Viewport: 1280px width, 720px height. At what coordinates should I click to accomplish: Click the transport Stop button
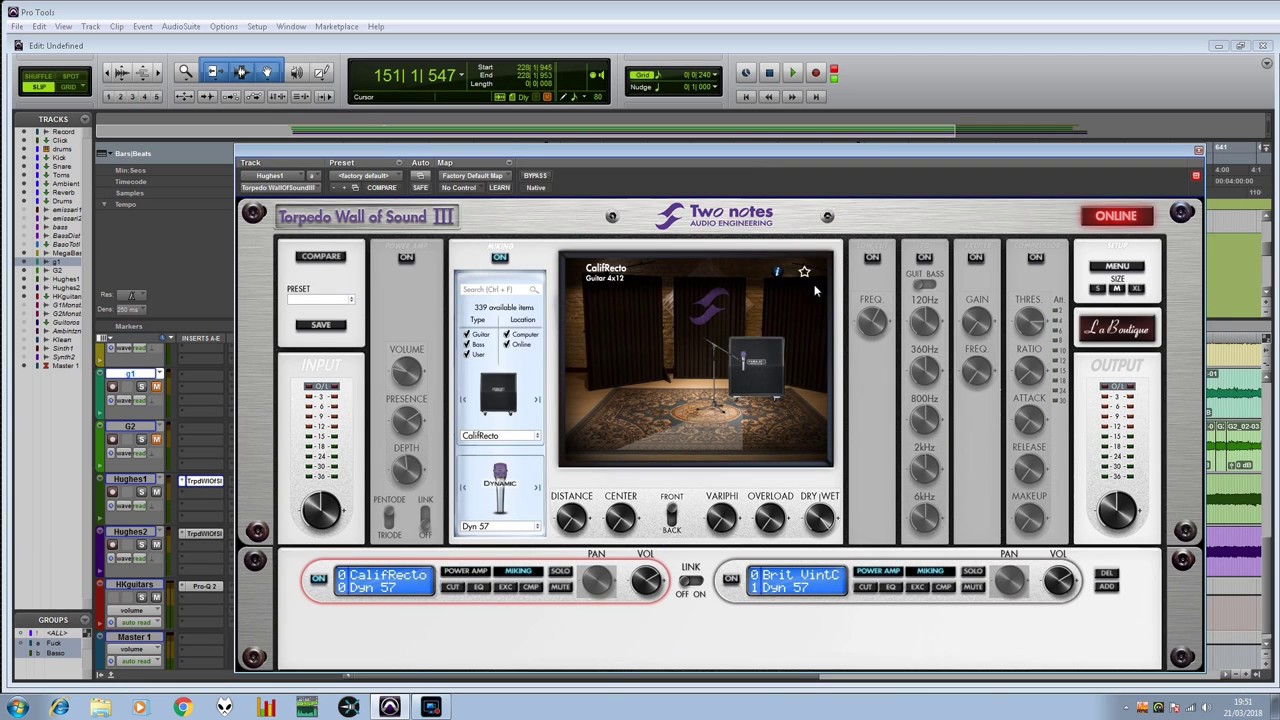(x=769, y=73)
